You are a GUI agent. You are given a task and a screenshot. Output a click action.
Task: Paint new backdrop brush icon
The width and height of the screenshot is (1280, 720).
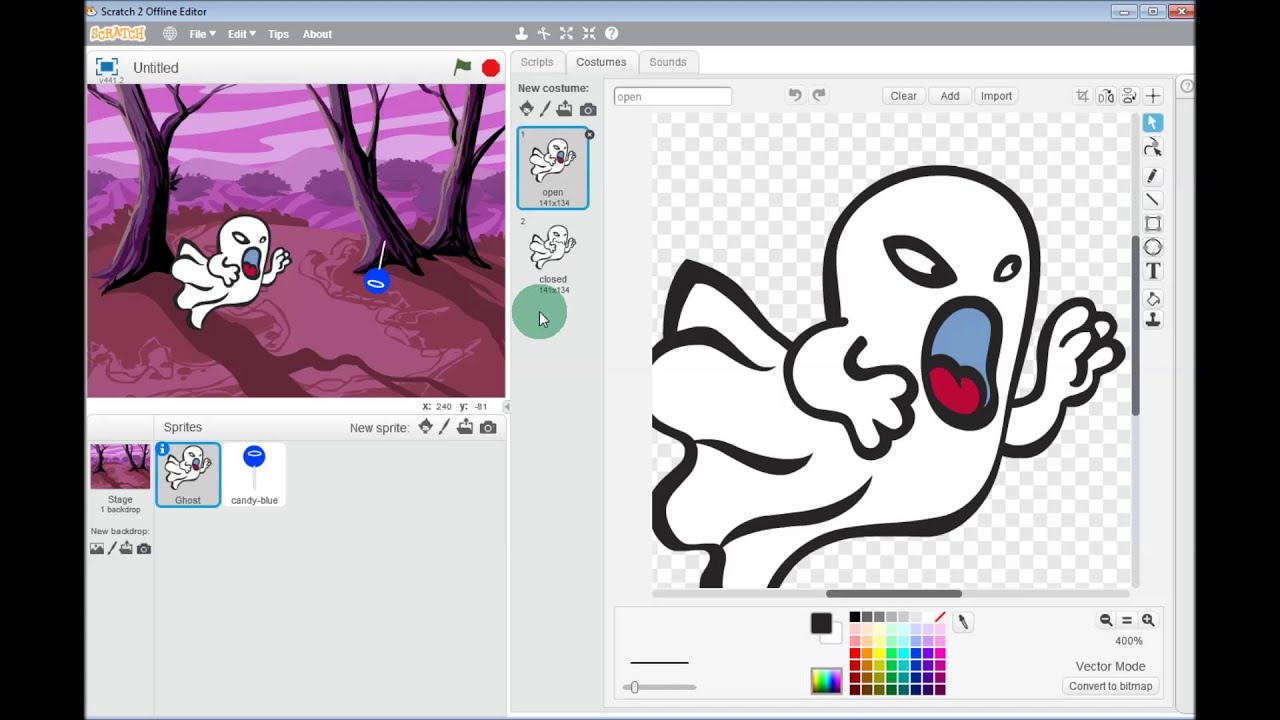(x=111, y=548)
